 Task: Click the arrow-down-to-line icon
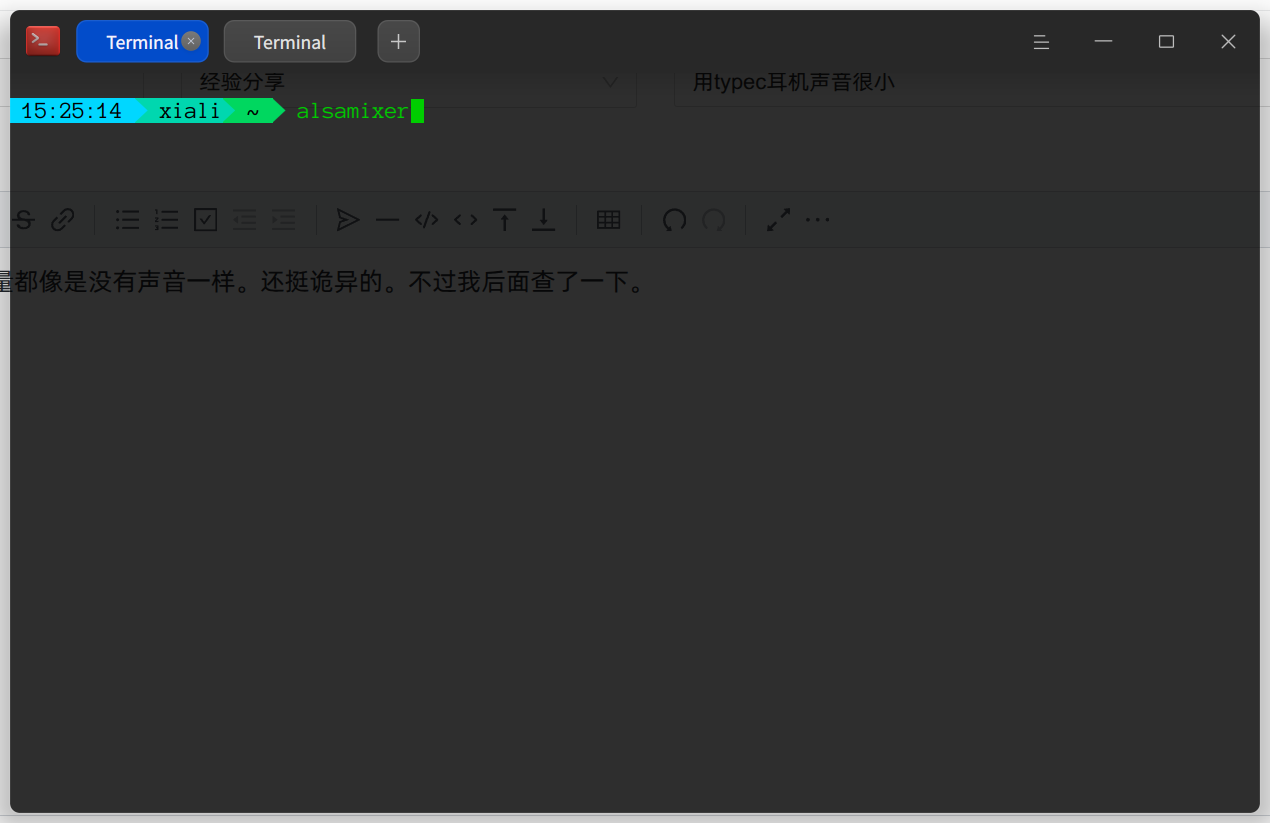click(x=543, y=220)
